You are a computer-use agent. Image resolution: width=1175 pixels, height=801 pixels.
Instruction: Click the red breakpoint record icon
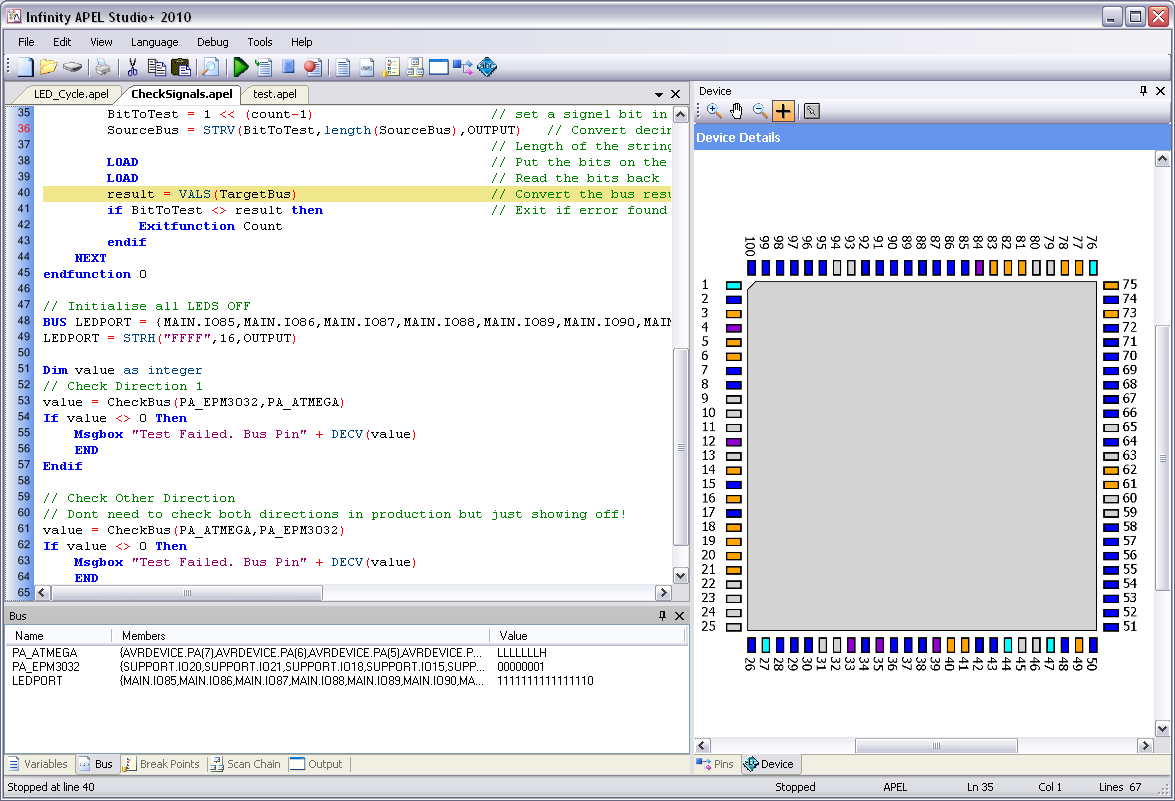(311, 67)
